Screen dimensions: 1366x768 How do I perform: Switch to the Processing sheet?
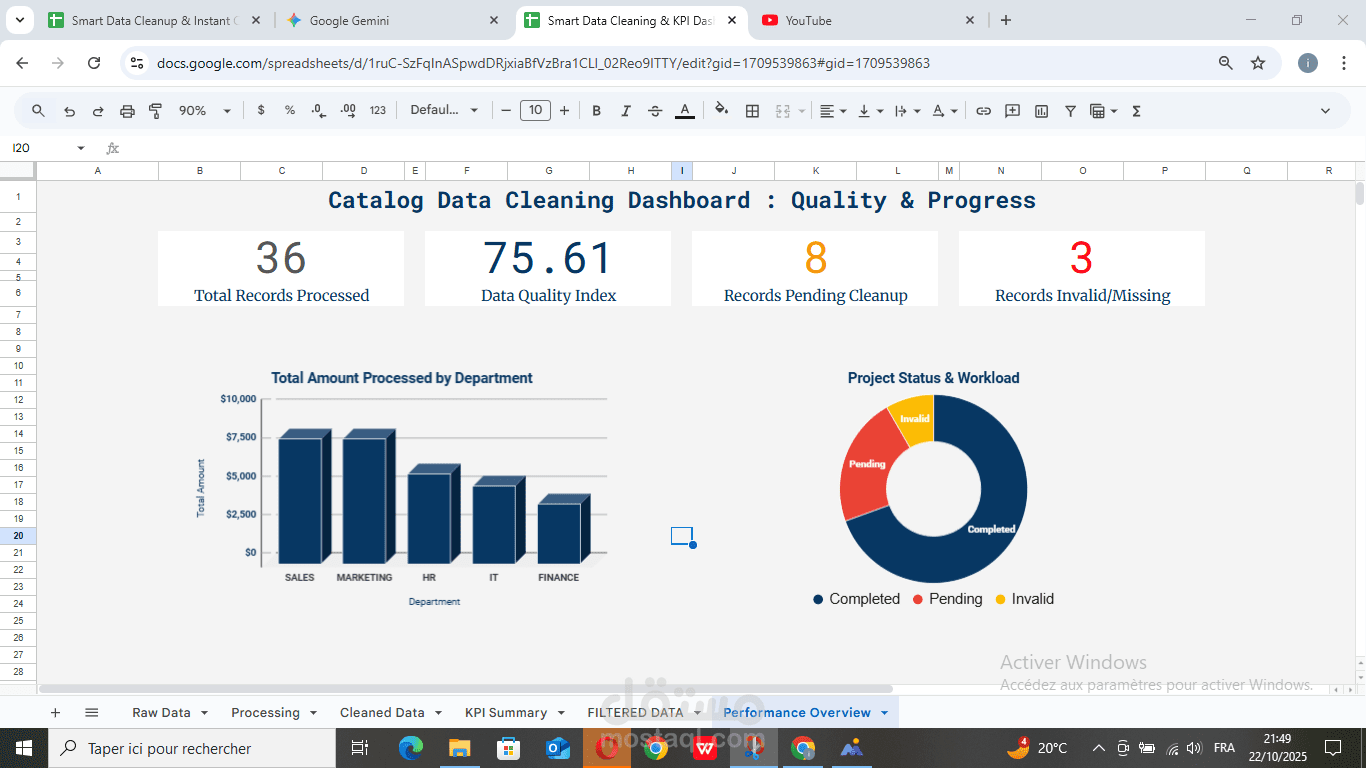(265, 713)
